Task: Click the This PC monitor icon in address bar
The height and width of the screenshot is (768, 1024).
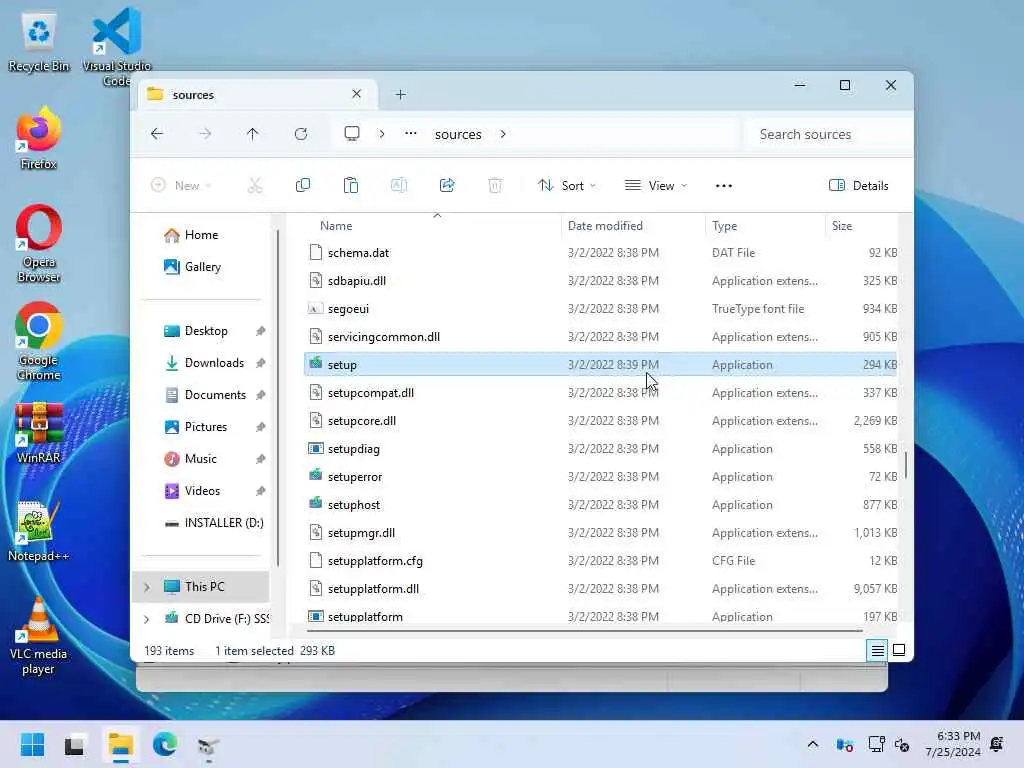Action: 352,134
